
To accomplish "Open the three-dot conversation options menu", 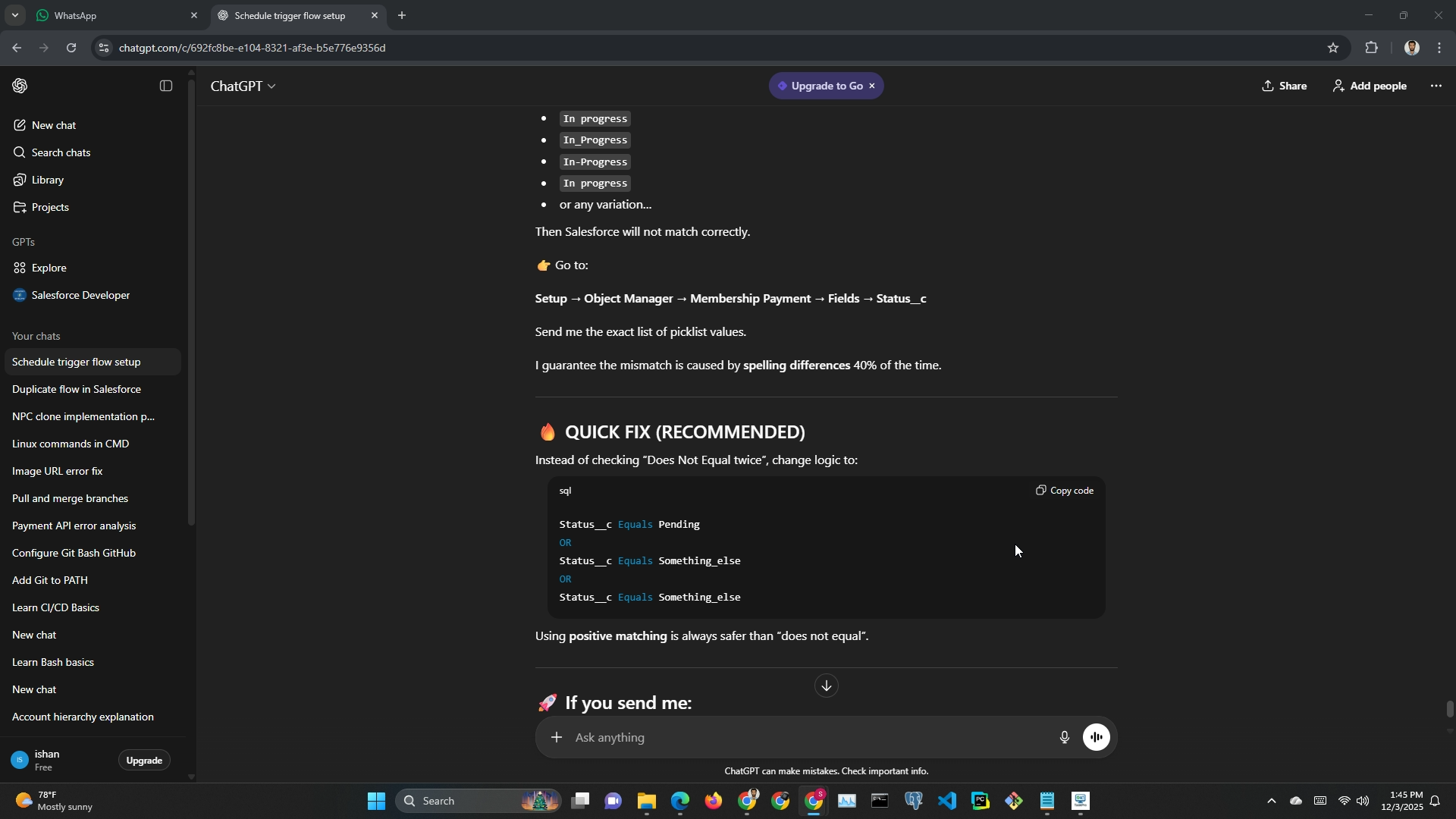I will (1436, 86).
